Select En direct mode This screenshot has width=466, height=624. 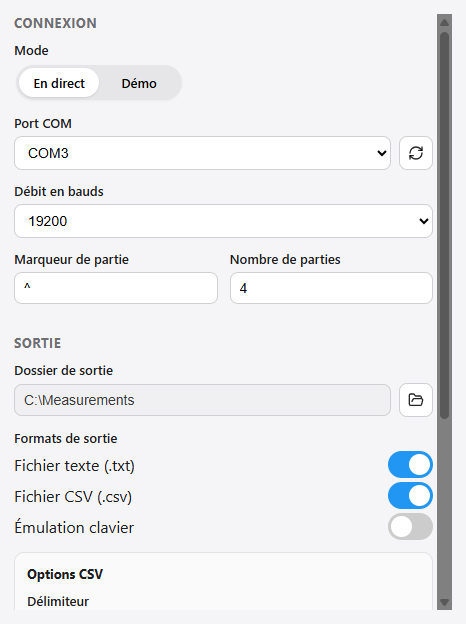point(59,83)
